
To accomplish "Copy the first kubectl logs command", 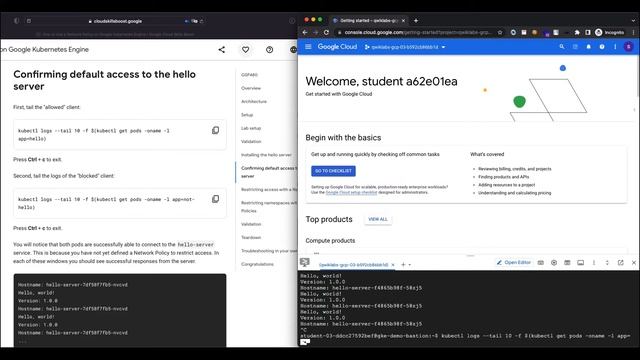I will pos(216,130).
